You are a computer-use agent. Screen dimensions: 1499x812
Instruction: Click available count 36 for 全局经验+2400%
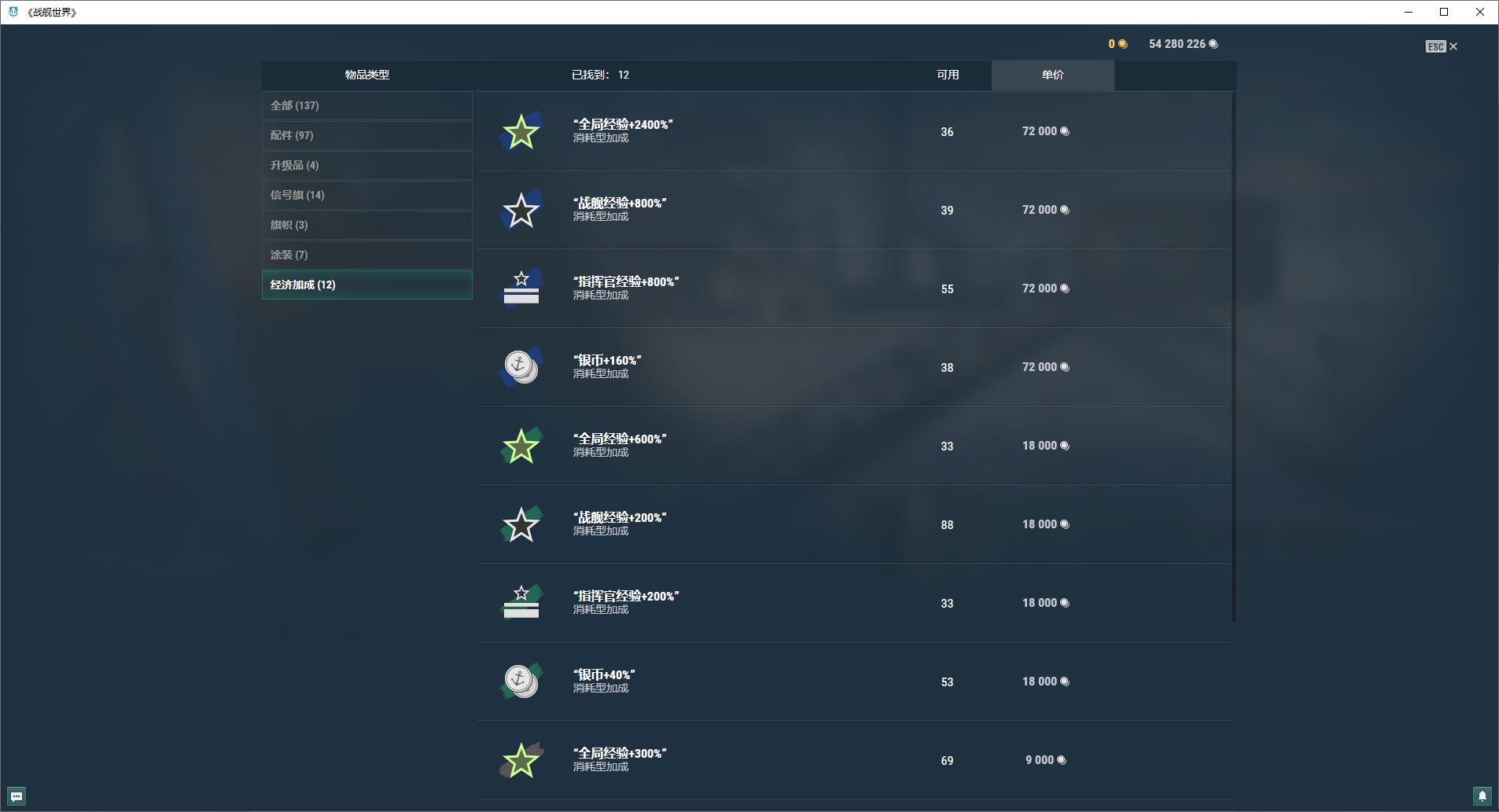coord(947,132)
